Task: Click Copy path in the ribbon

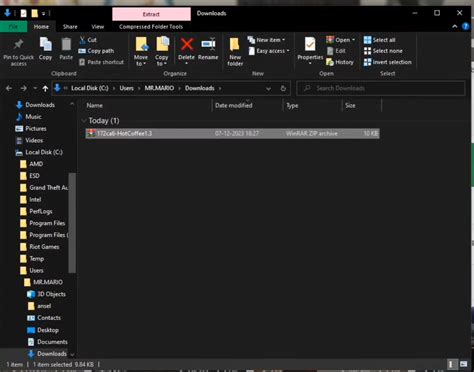Action: click(96, 51)
